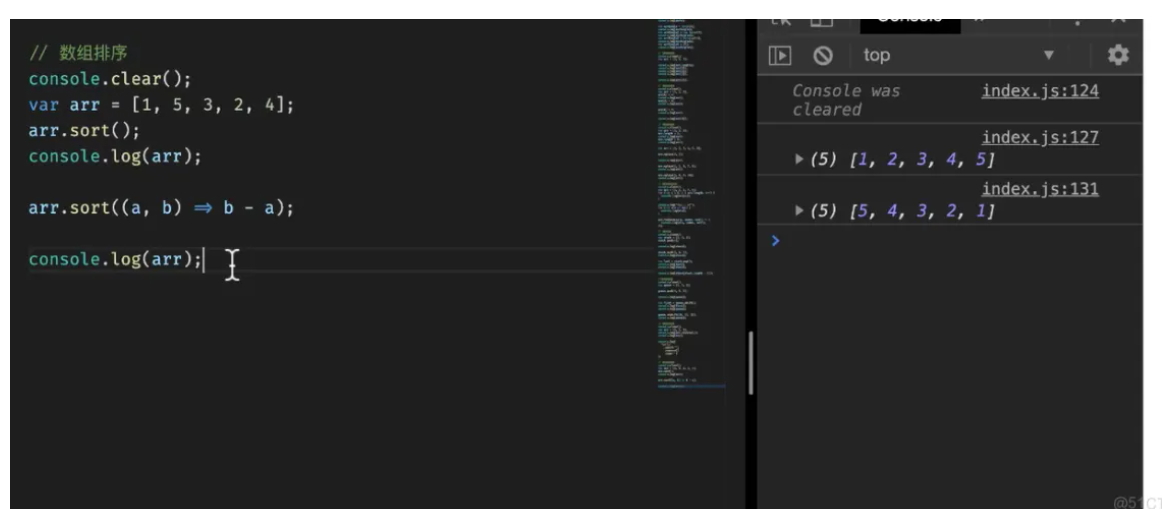Show more DevTools tabs chevron
Image resolution: width=1162 pixels, height=509 pixels.
(980, 22)
